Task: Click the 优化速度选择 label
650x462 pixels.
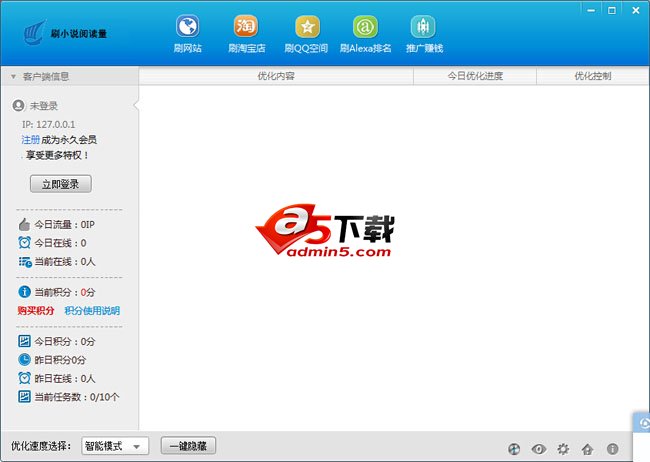Action: pos(41,446)
